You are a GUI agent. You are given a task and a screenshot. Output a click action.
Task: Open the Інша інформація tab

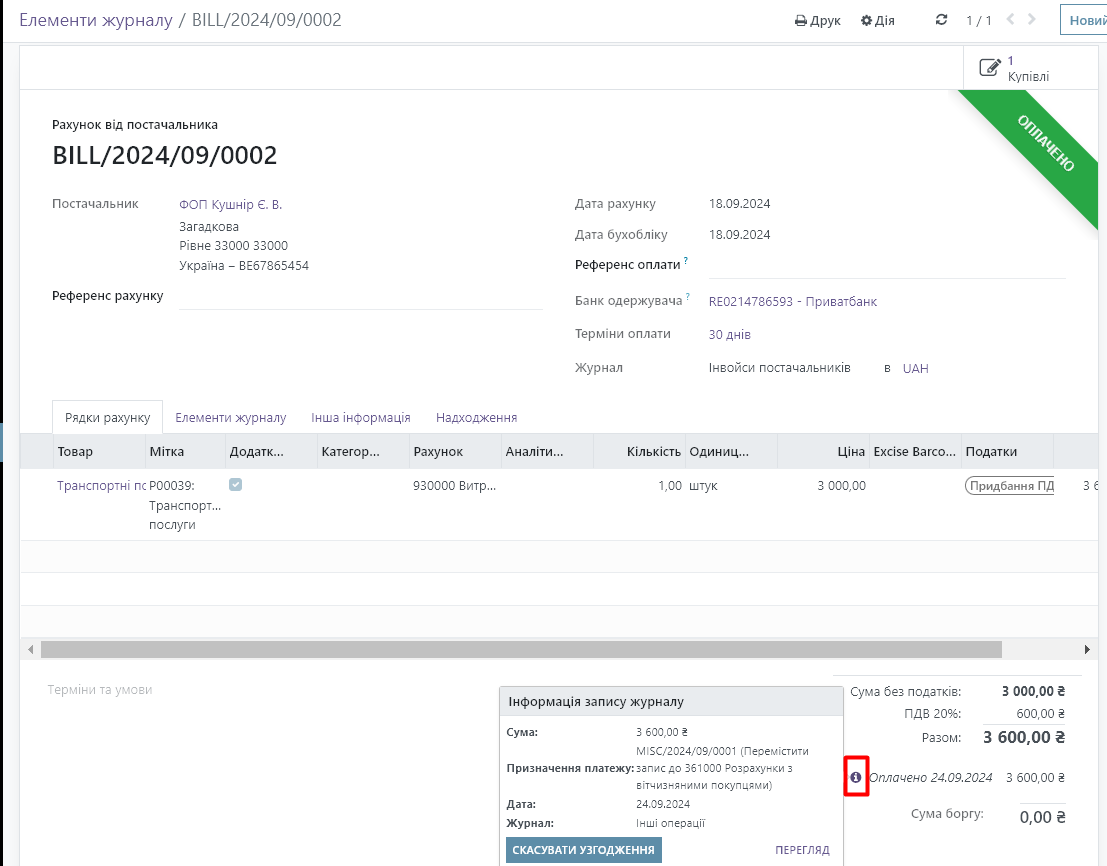pos(361,418)
